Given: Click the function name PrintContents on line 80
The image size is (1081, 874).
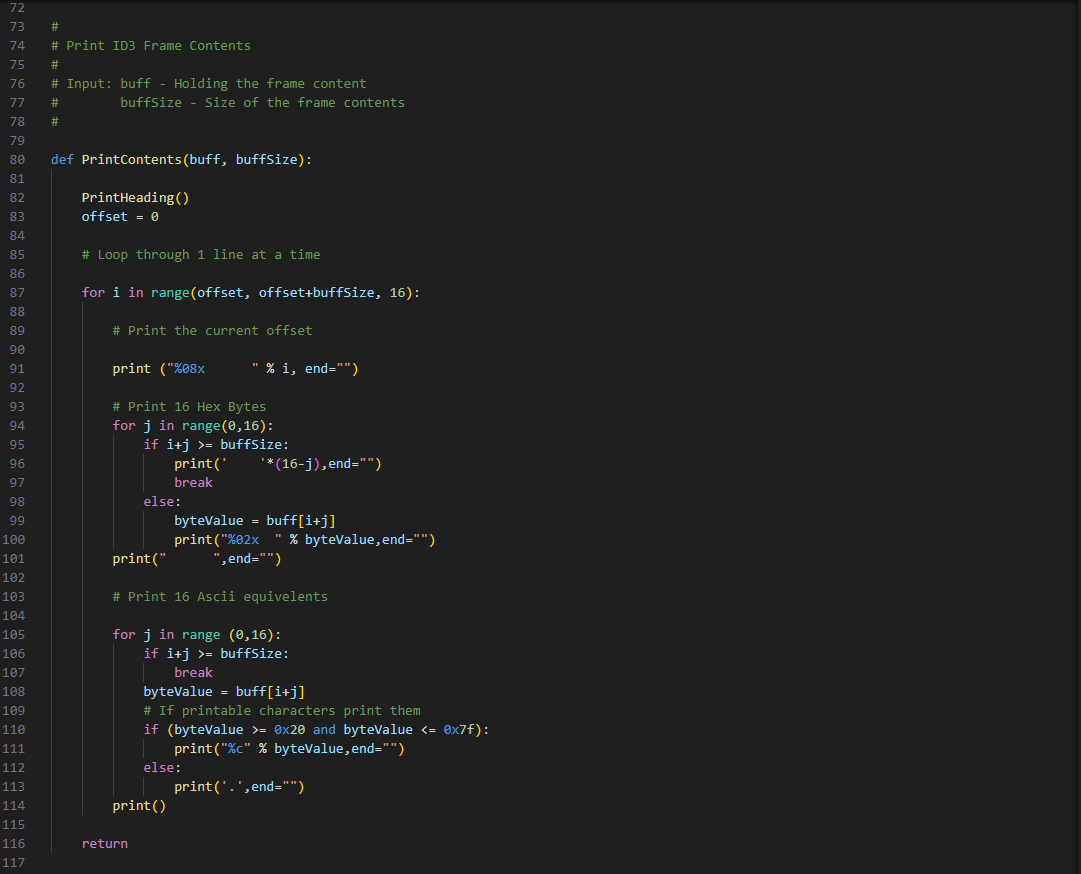Looking at the screenshot, I should pyautogui.click(x=134, y=158).
